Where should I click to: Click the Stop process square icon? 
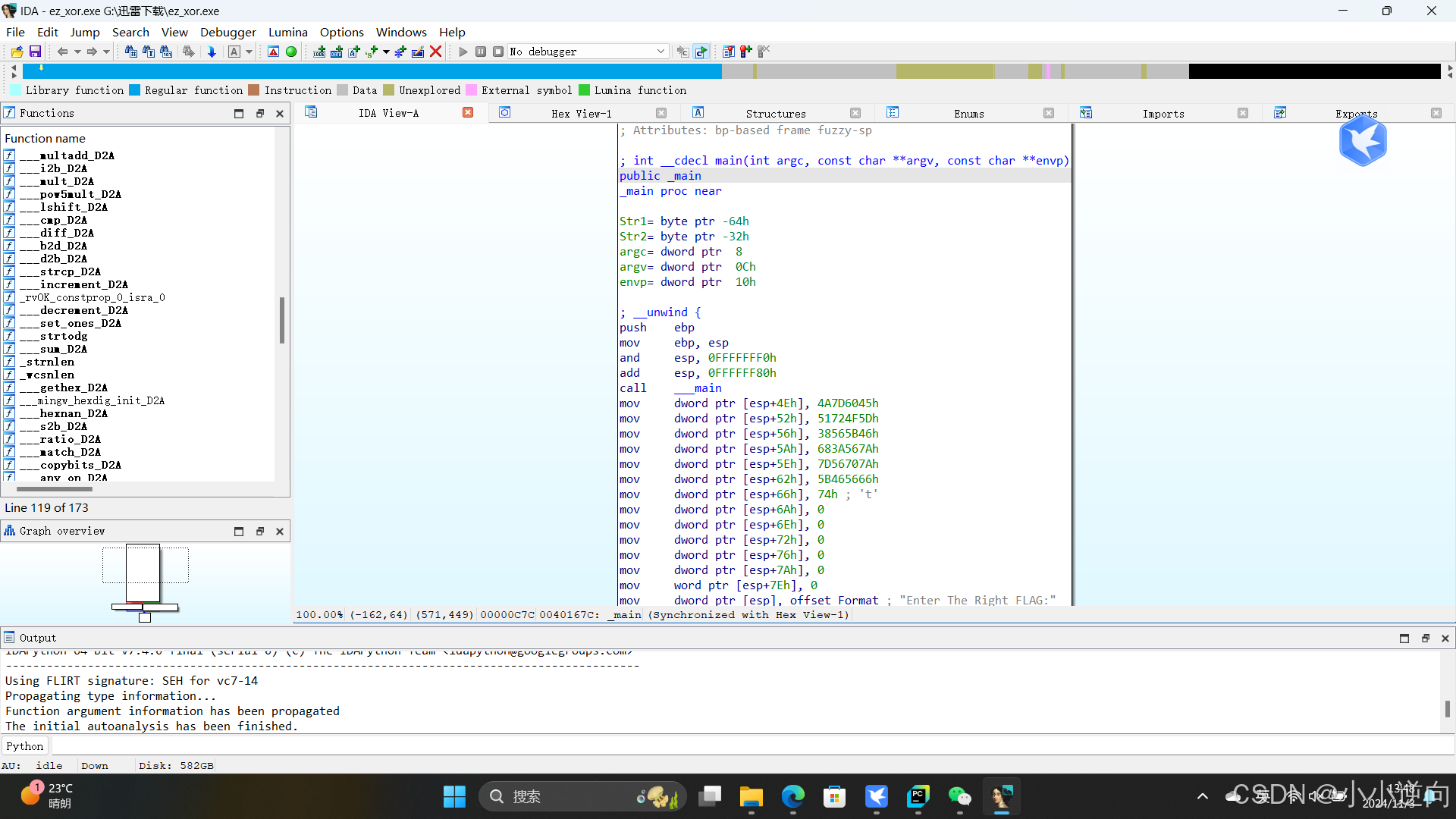pyautogui.click(x=498, y=52)
